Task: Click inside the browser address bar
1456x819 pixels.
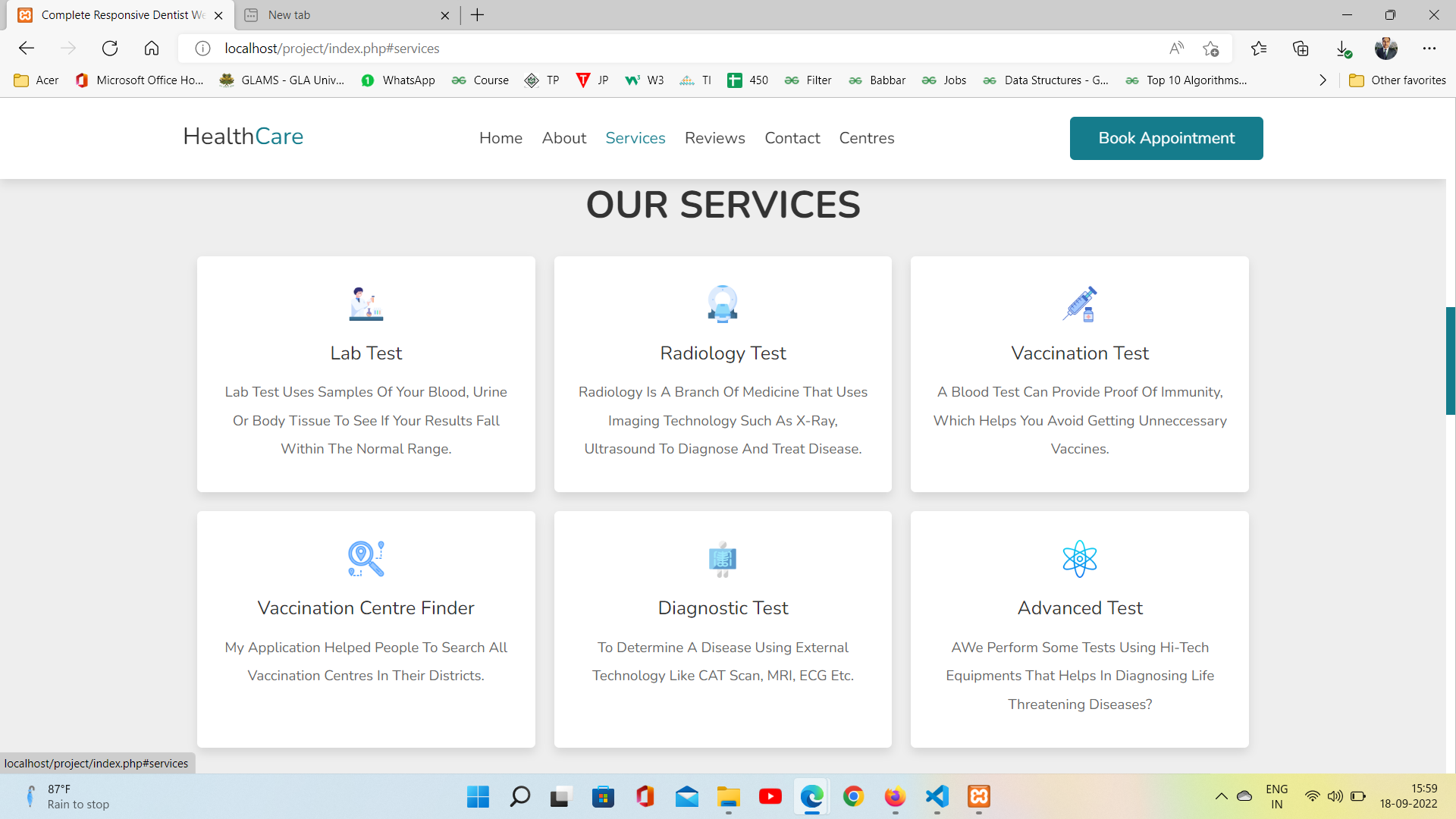Action: click(682, 48)
